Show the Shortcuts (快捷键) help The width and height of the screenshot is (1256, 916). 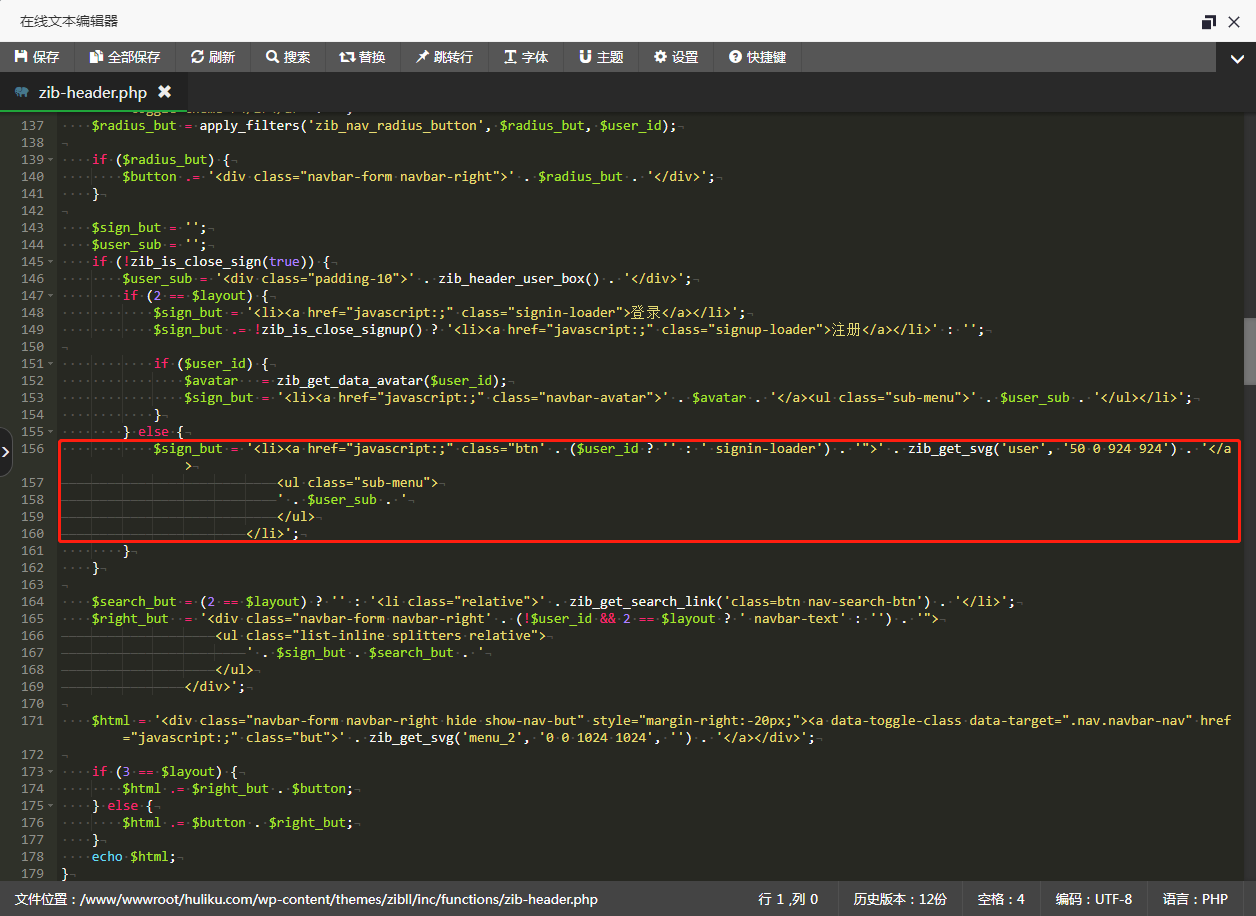(x=757, y=57)
